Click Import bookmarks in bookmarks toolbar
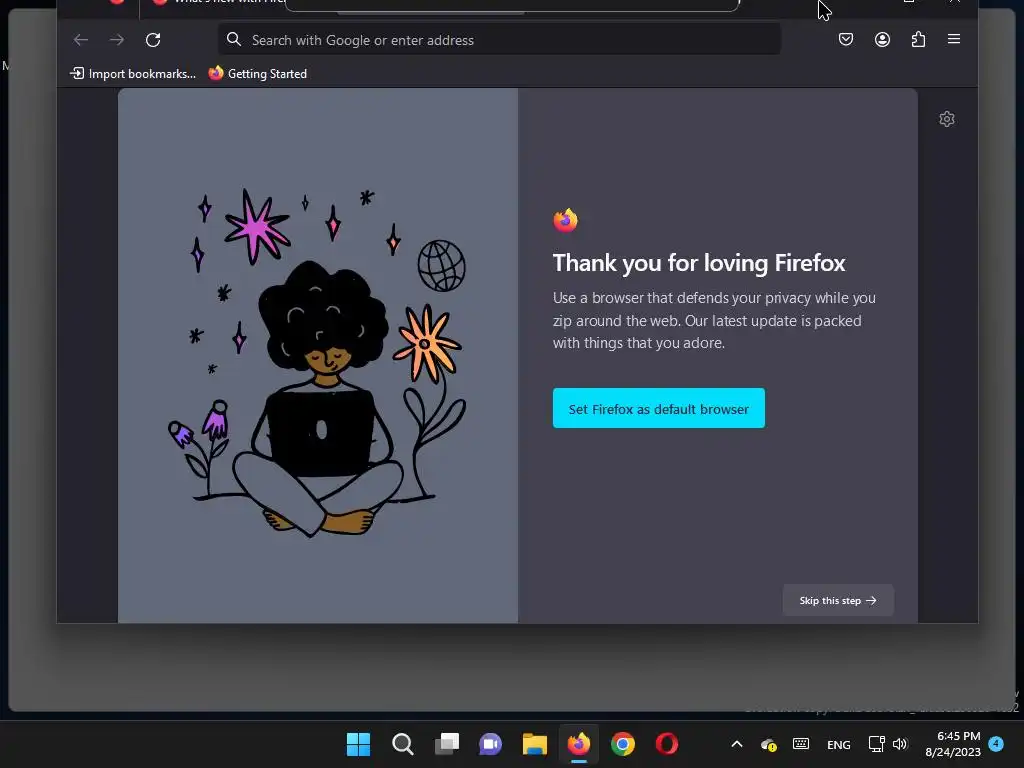Viewport: 1024px width, 768px height. 133,74
